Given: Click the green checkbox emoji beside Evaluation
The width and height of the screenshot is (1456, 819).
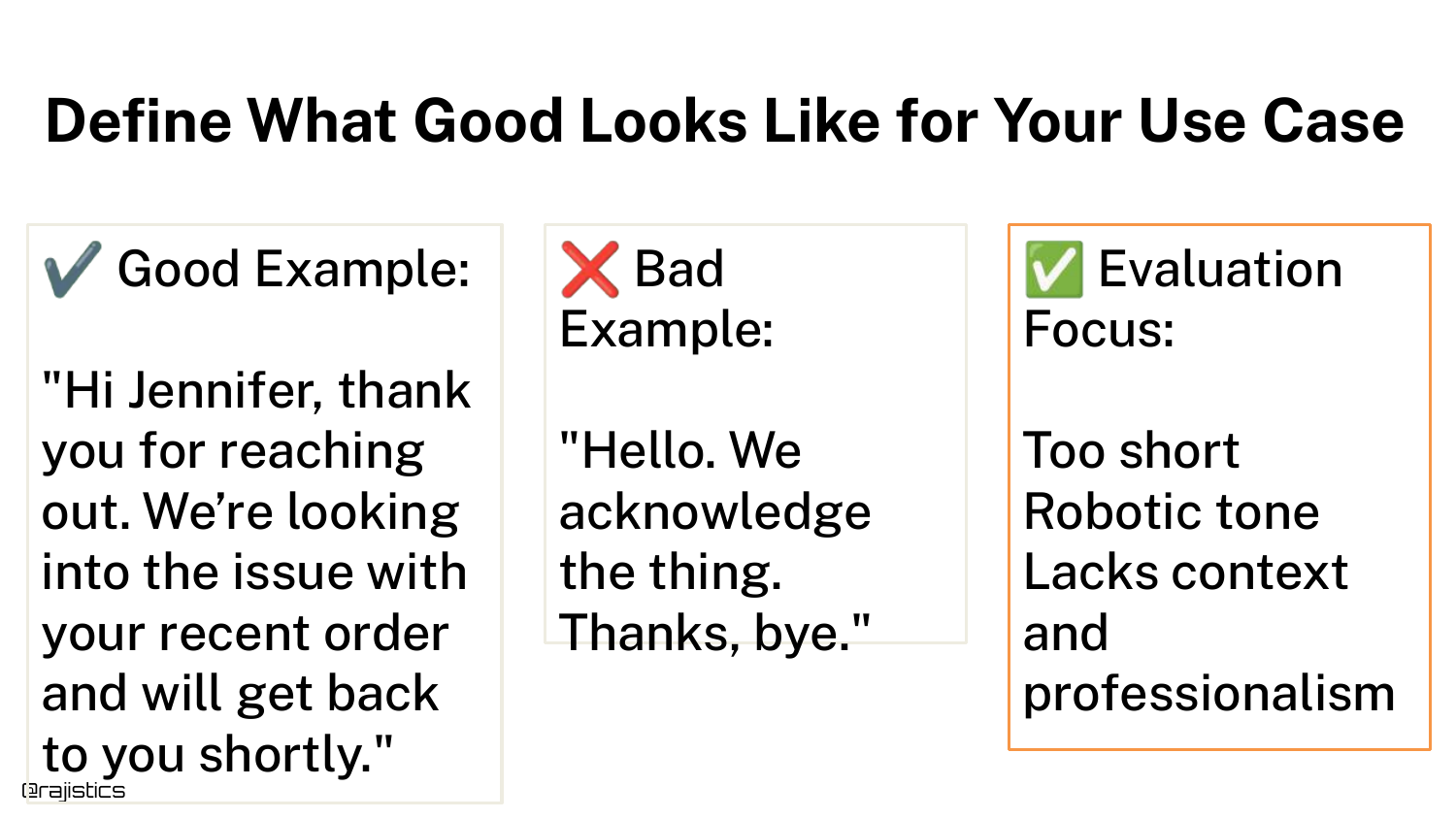Looking at the screenshot, I should 1053,269.
